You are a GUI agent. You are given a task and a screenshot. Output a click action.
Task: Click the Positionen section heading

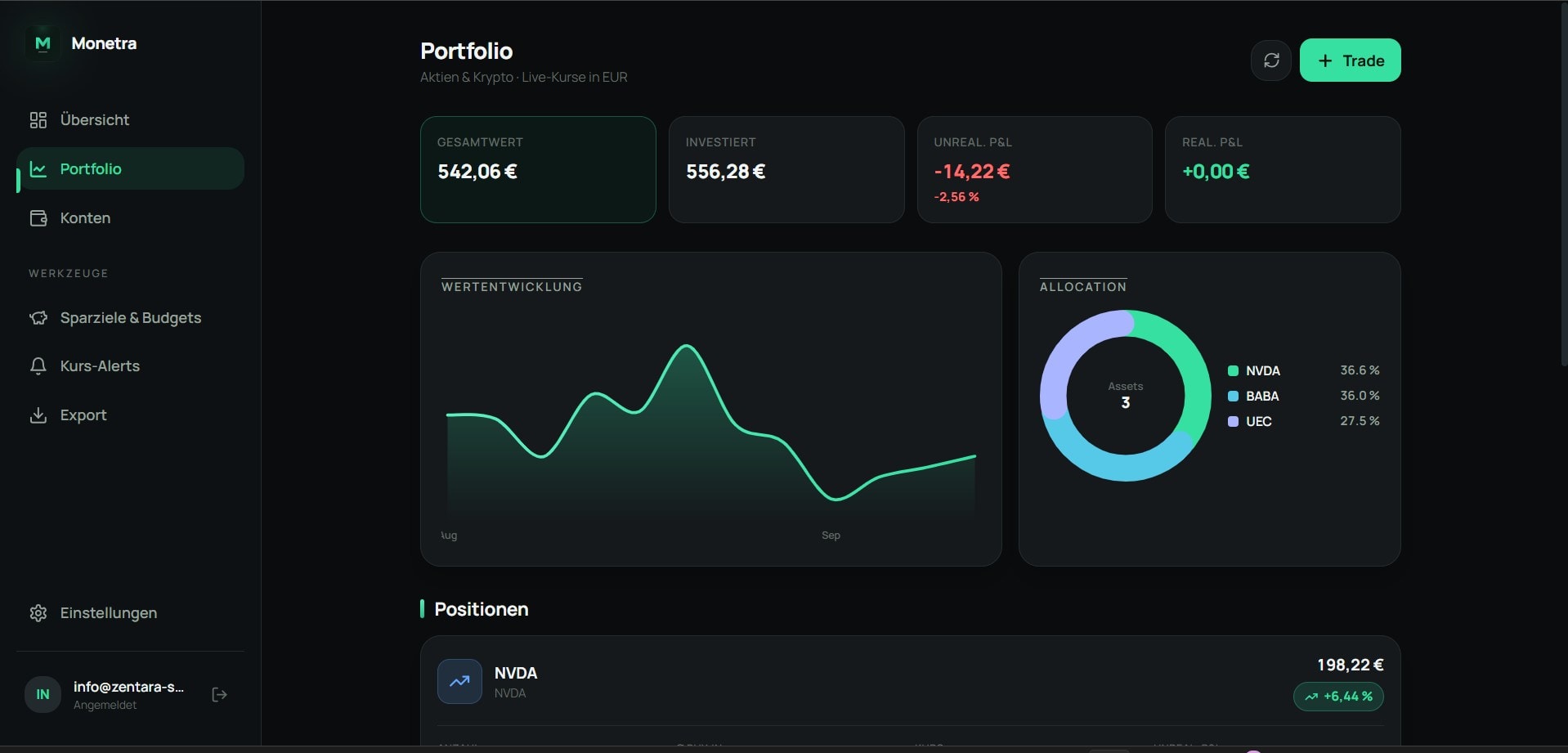coord(482,609)
